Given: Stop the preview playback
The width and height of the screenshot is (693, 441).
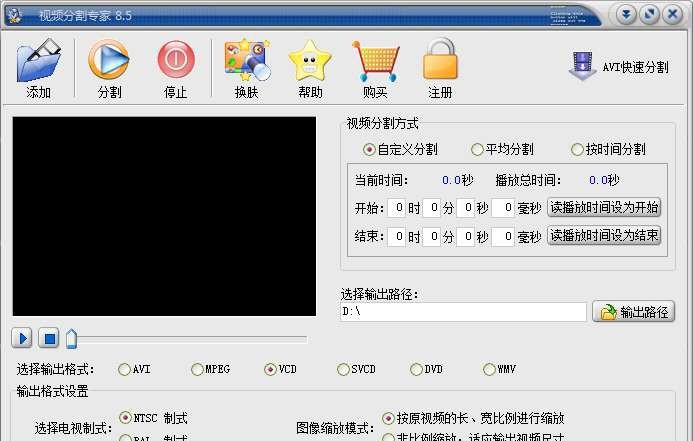Looking at the screenshot, I should [x=49, y=338].
